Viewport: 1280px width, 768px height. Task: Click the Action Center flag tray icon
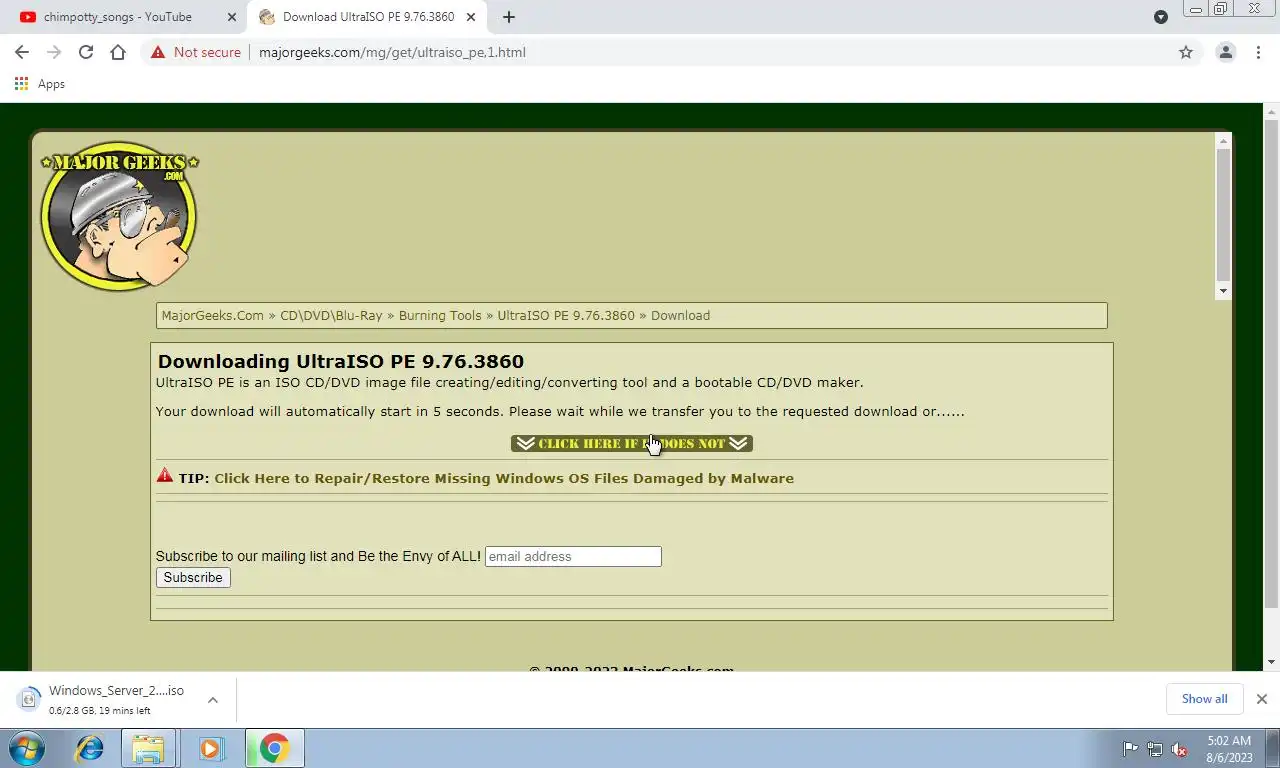(1130, 749)
